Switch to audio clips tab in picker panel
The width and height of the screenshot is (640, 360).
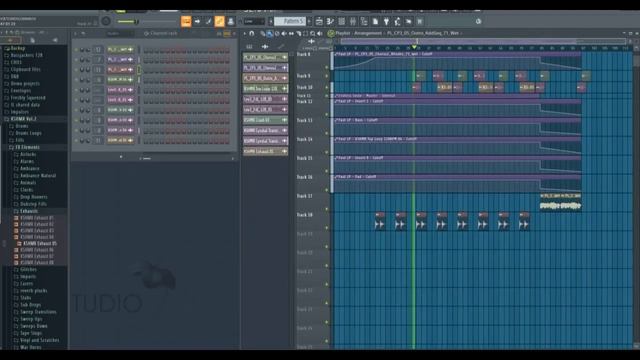point(265,47)
